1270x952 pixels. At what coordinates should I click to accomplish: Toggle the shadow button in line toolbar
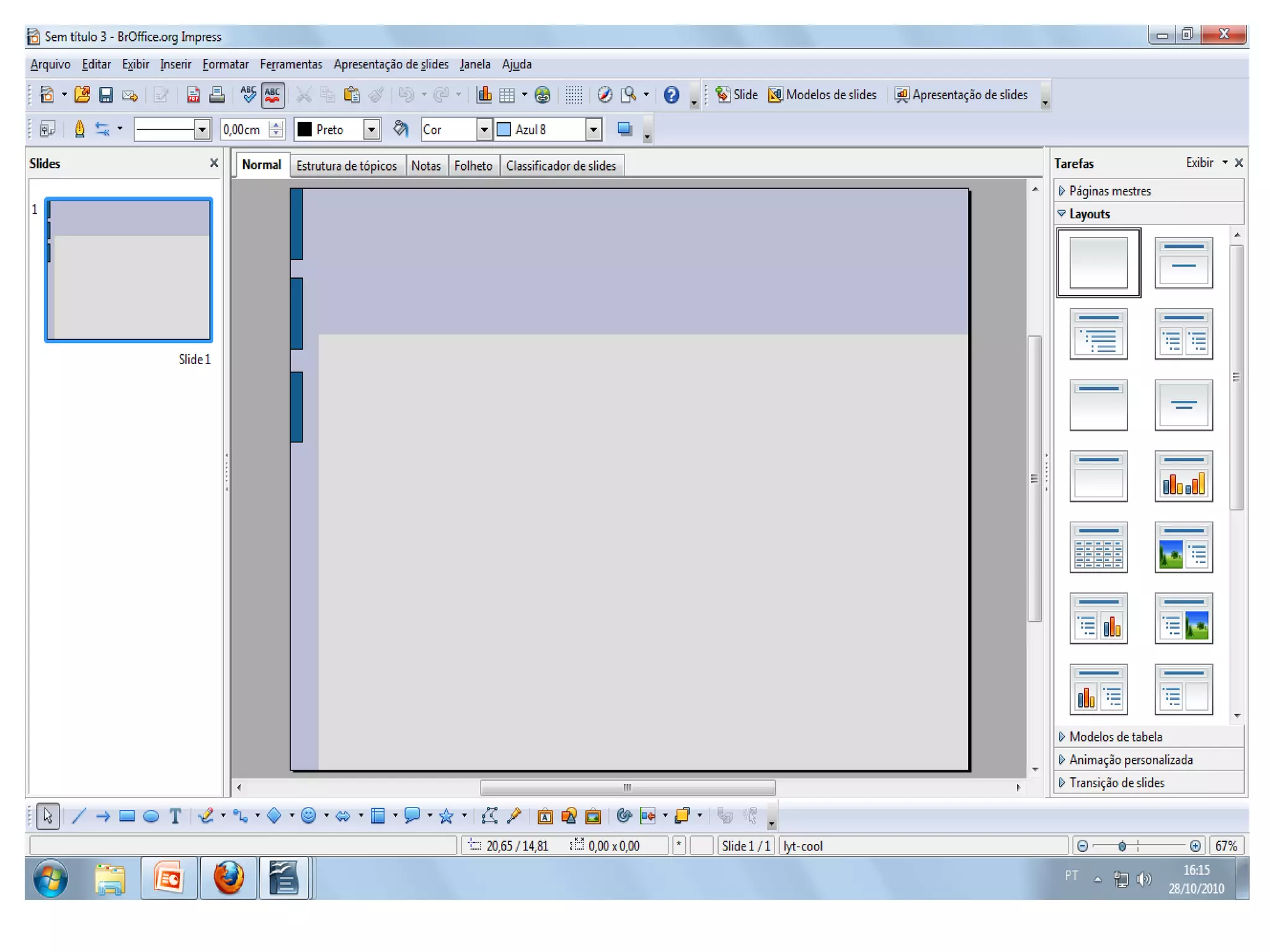pos(624,129)
